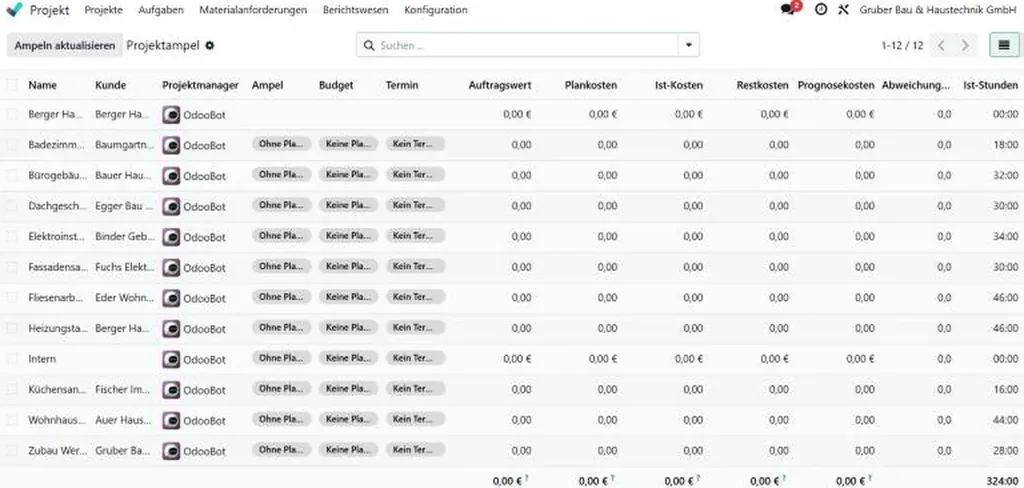Click OdooBot avatar in Elektroinst... row
1024x488 pixels.
171,236
